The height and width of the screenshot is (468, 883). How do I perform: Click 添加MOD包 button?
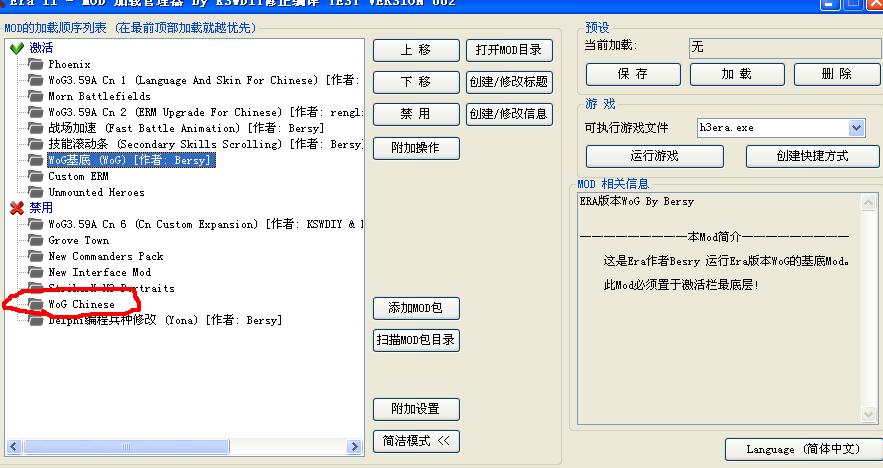[416, 308]
